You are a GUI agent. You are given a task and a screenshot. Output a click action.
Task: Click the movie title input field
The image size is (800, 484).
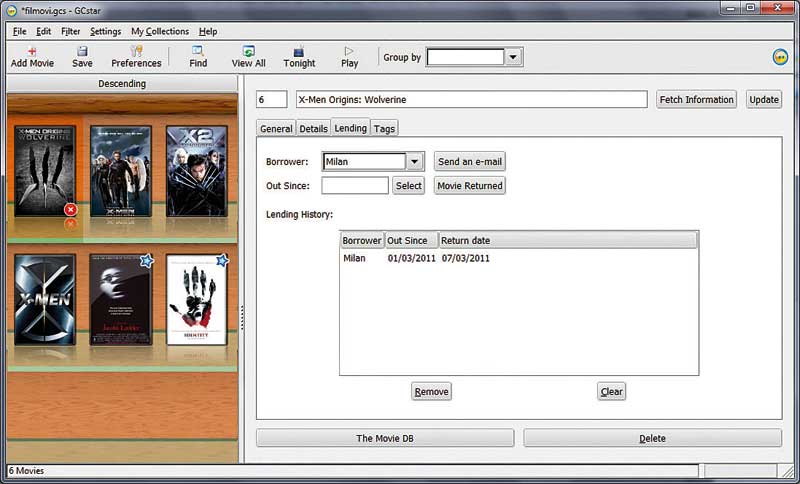pyautogui.click(x=472, y=99)
